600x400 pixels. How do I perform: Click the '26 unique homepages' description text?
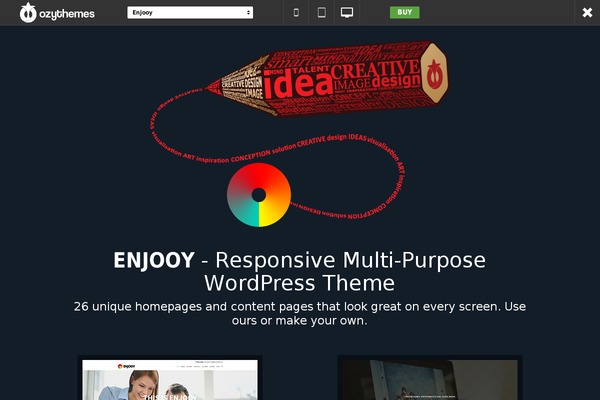(300, 313)
